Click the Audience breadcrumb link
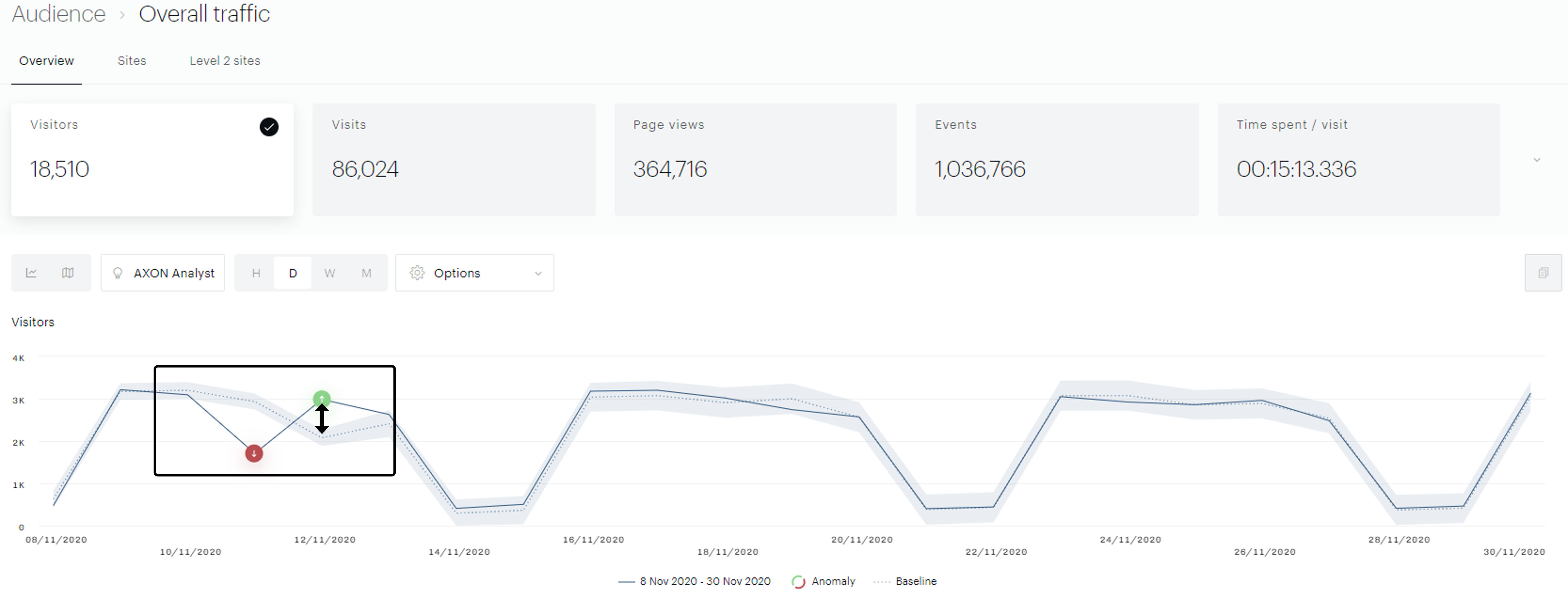1568x615 pixels. 58,14
